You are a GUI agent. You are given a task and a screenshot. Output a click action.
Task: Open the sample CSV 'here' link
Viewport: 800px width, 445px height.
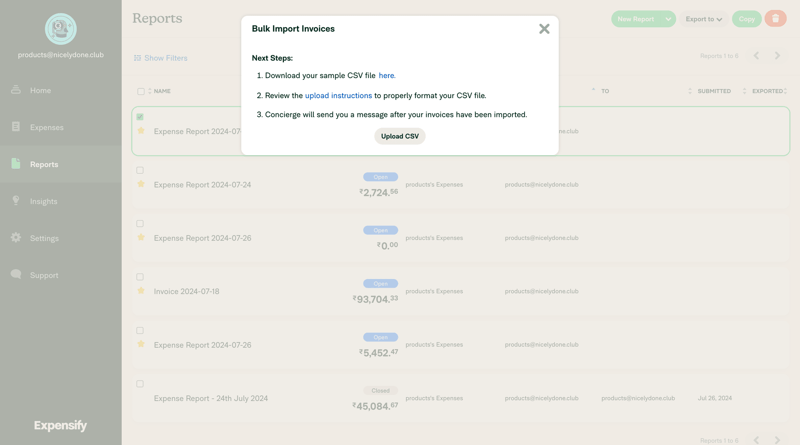tap(387, 76)
